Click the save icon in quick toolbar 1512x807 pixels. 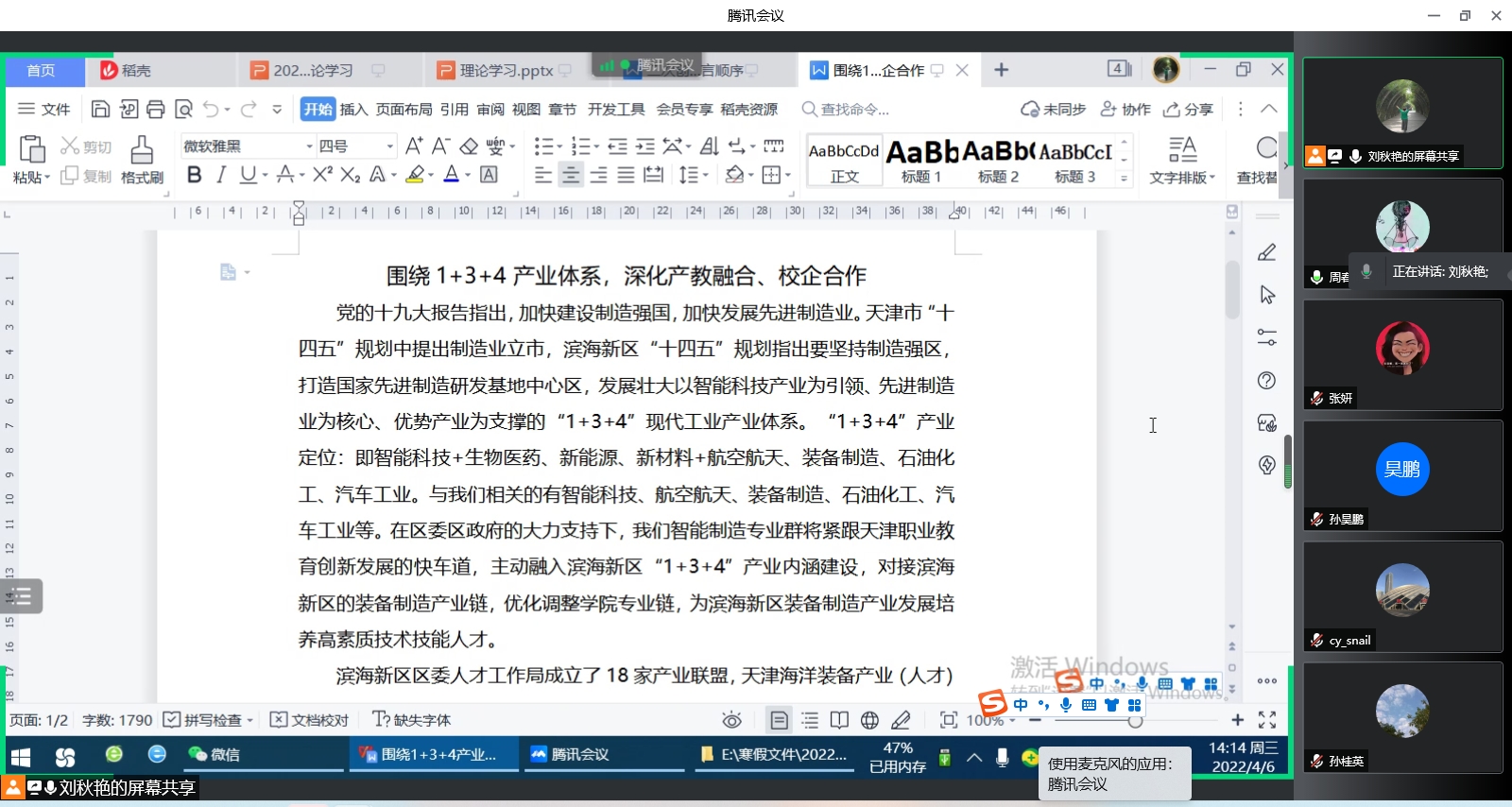100,110
